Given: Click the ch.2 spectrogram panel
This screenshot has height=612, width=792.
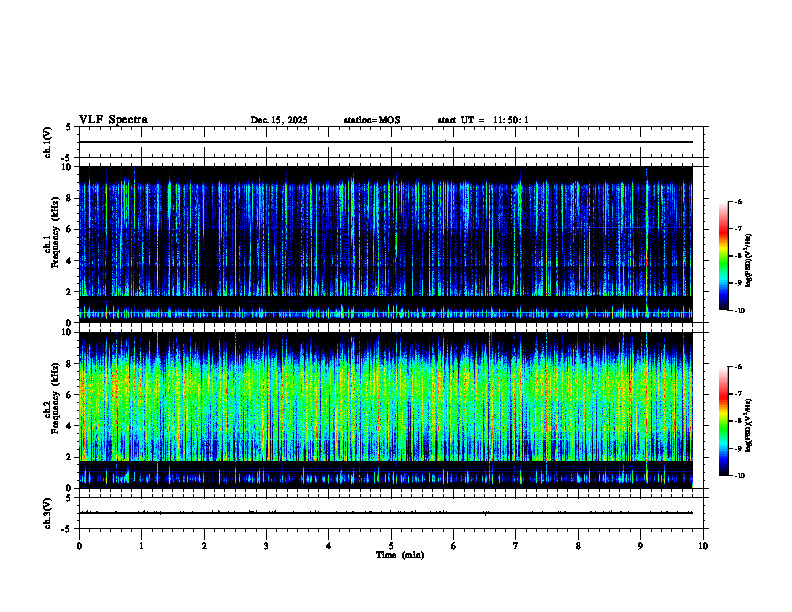Looking at the screenshot, I should pos(386,410).
